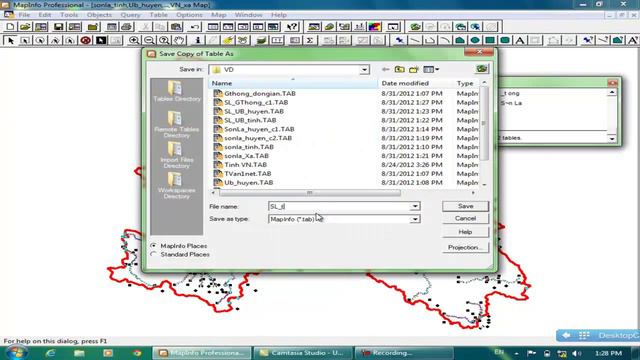Open the Objects menu
The image size is (640, 360).
[99, 15]
